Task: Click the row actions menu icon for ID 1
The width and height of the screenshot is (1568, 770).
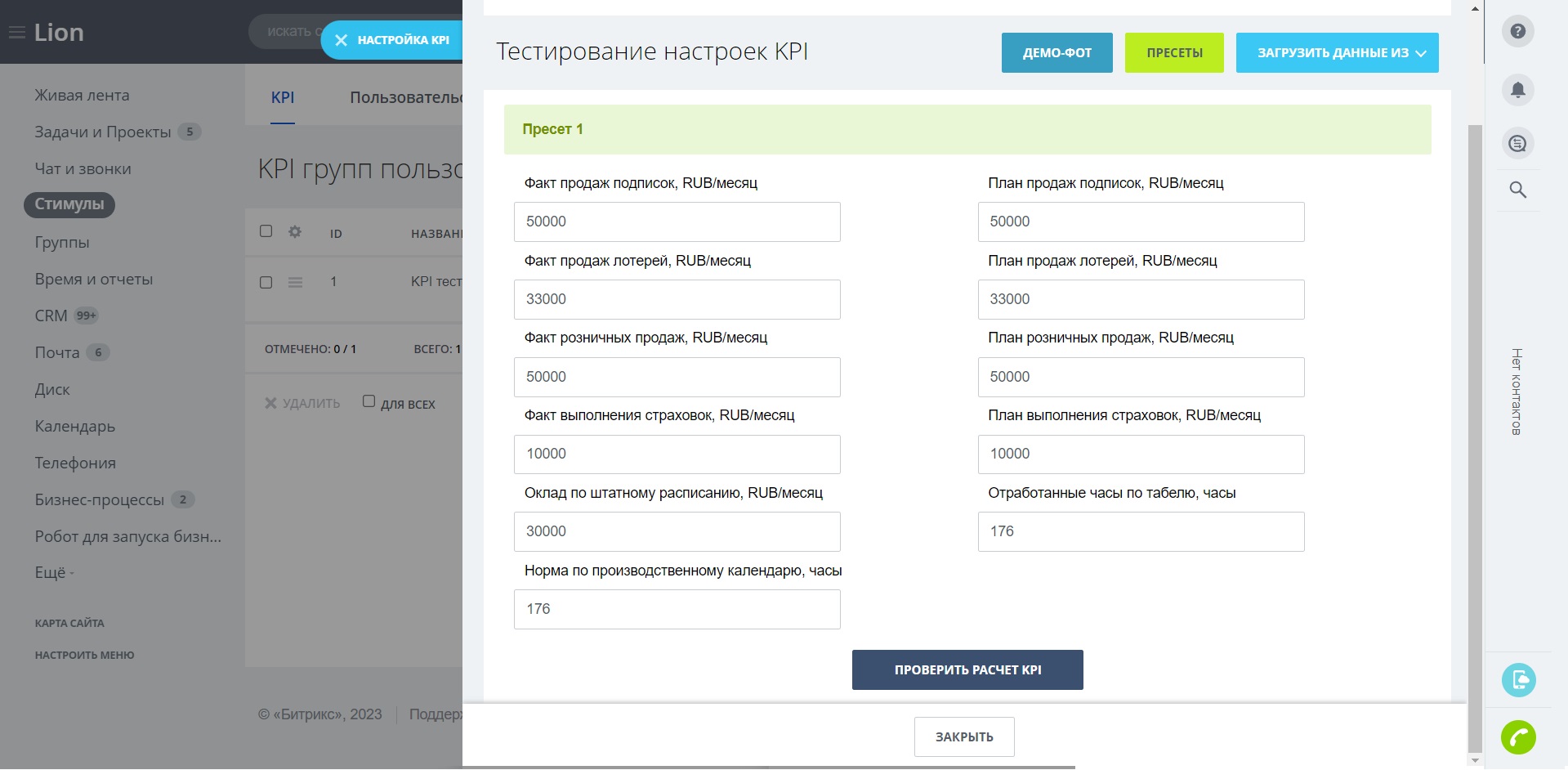Action: [295, 282]
